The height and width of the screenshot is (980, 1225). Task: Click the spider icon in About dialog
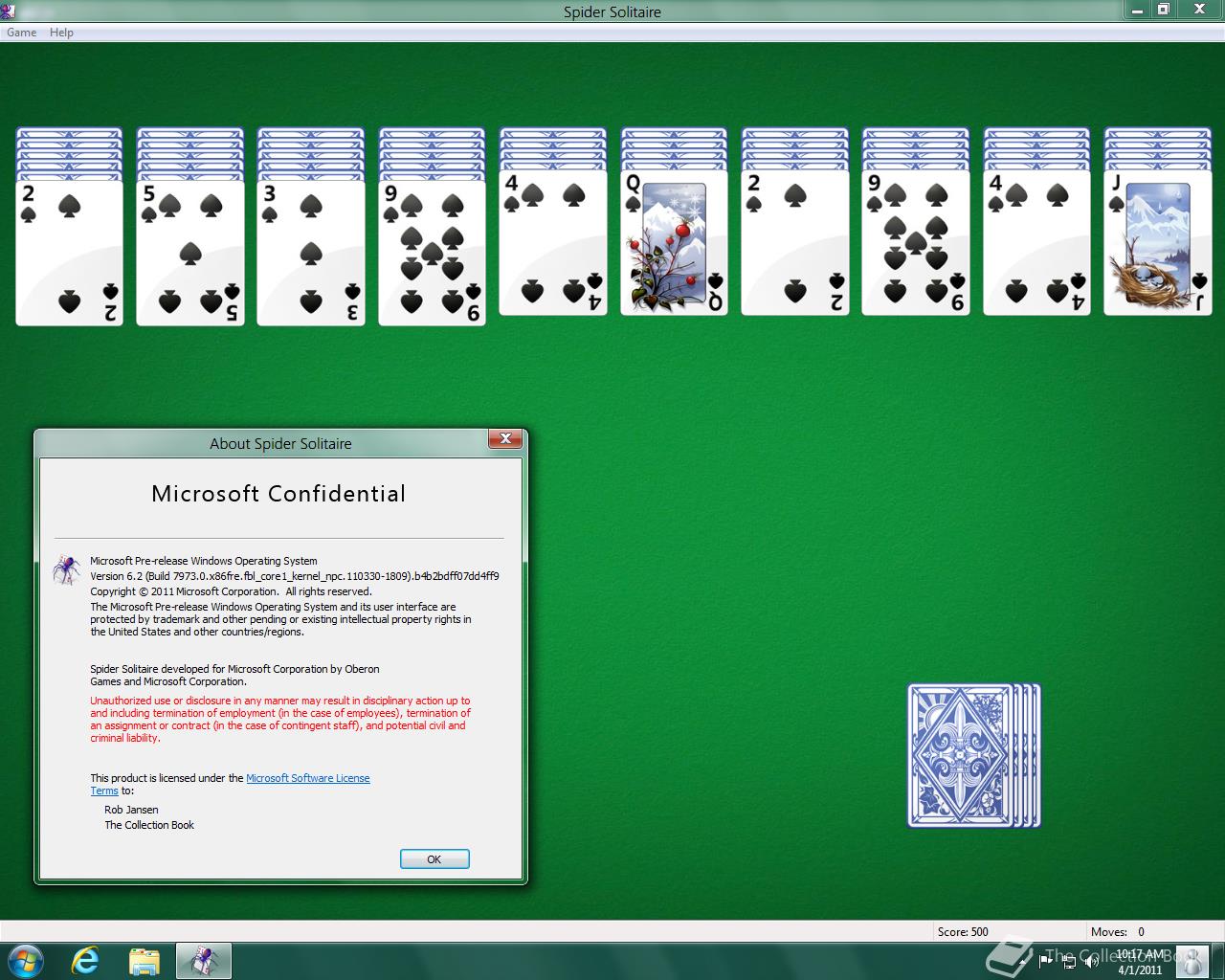[66, 570]
